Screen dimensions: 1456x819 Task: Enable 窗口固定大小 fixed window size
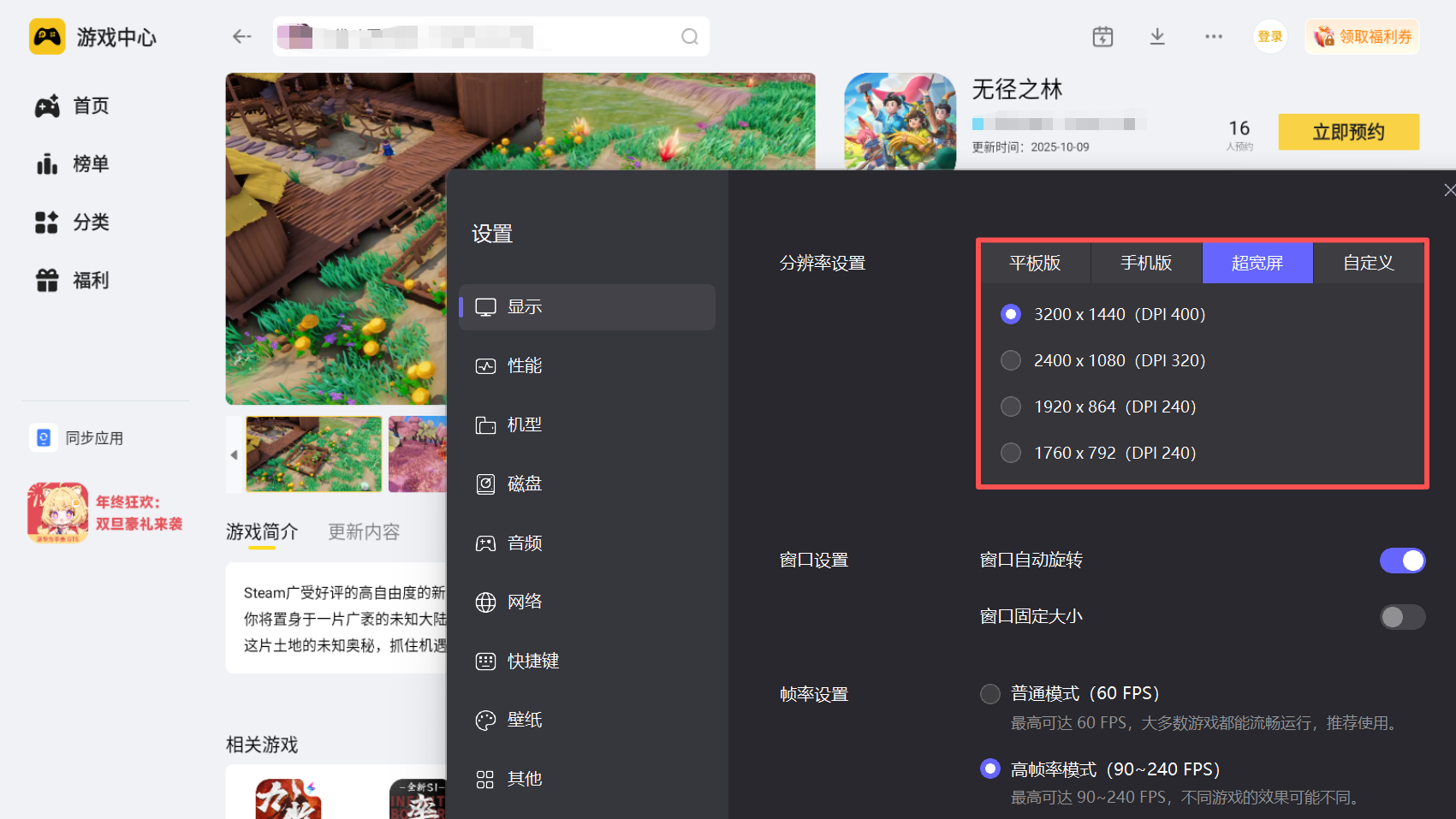pos(1402,616)
